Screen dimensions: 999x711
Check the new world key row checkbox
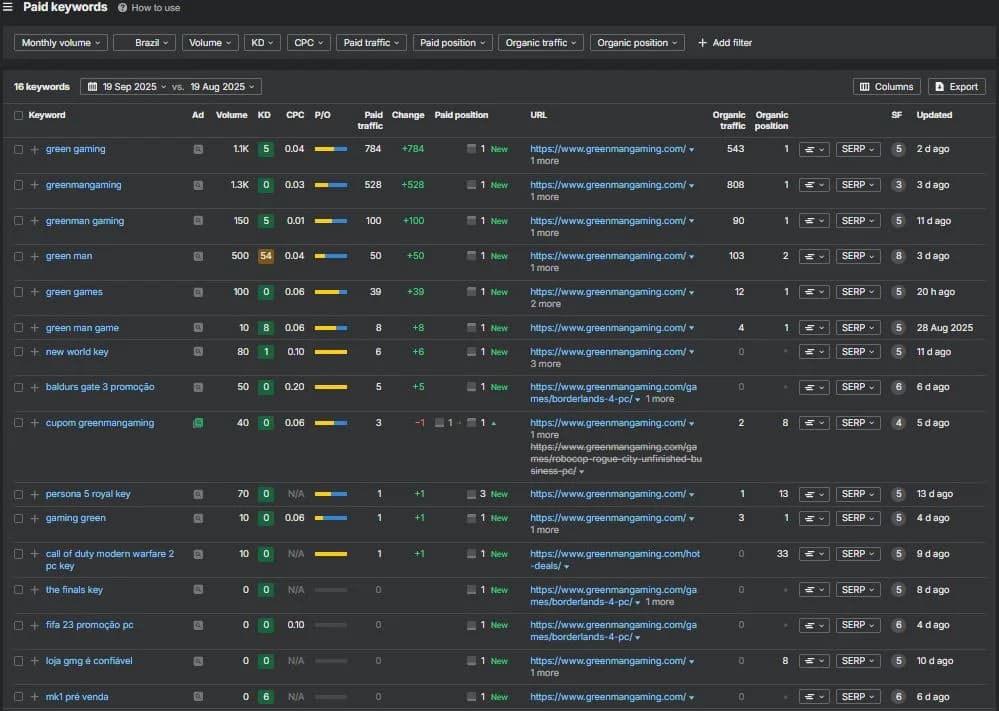tap(18, 352)
